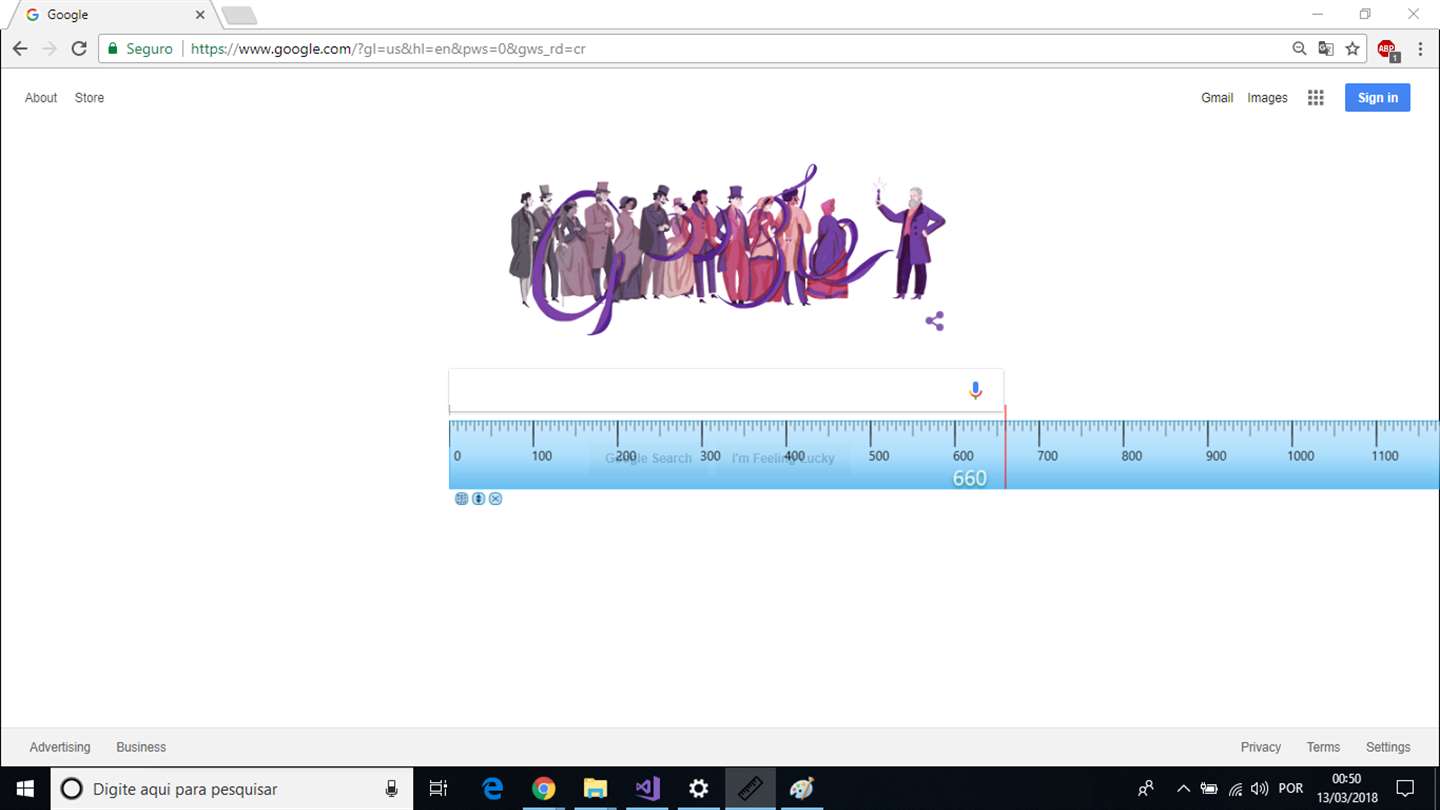Open the Windows Start menu
Viewport: 1440px width, 810px height.
point(24,789)
